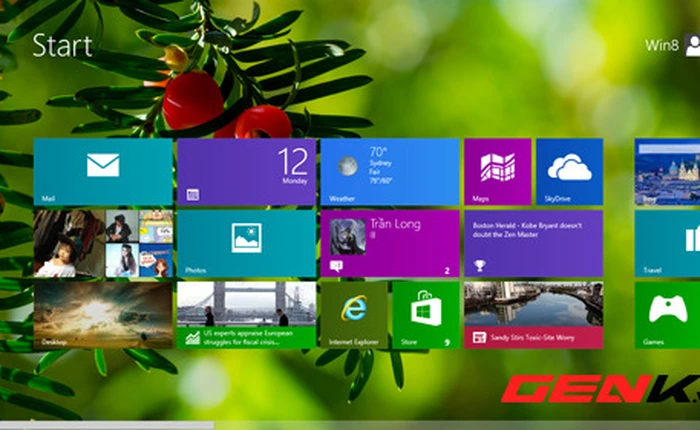Open the People tile with photo collage
Viewport: 700px width, 430px height.
103,244
